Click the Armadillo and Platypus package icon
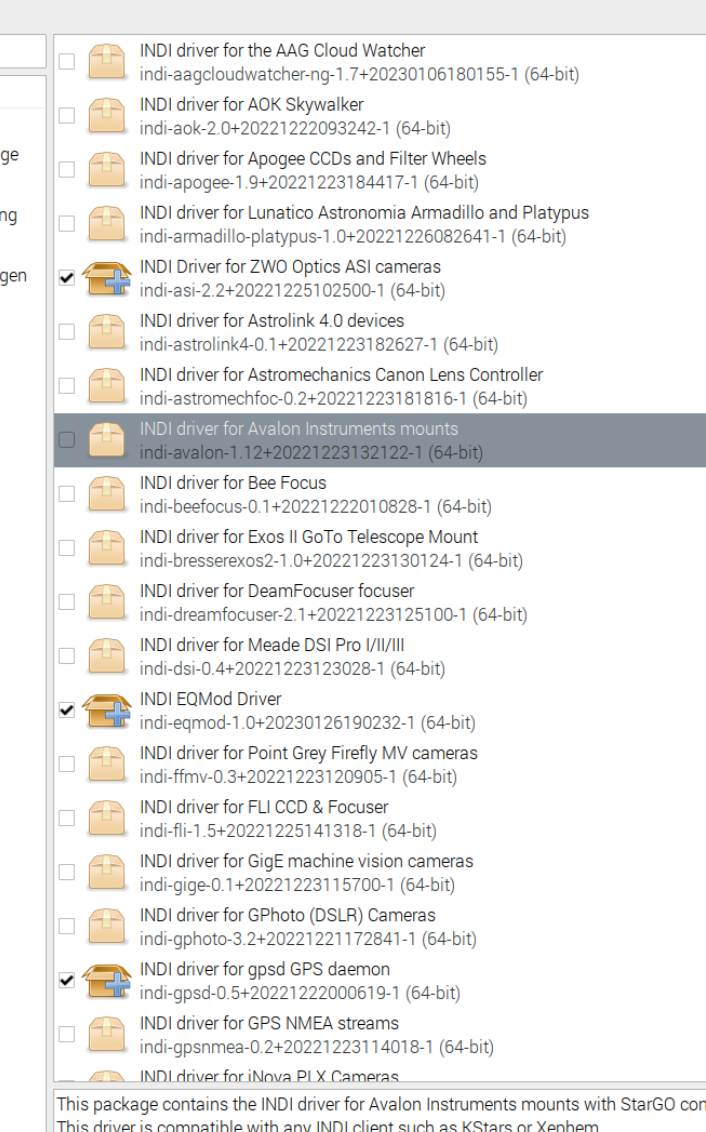The image size is (706, 1132). pos(107,224)
